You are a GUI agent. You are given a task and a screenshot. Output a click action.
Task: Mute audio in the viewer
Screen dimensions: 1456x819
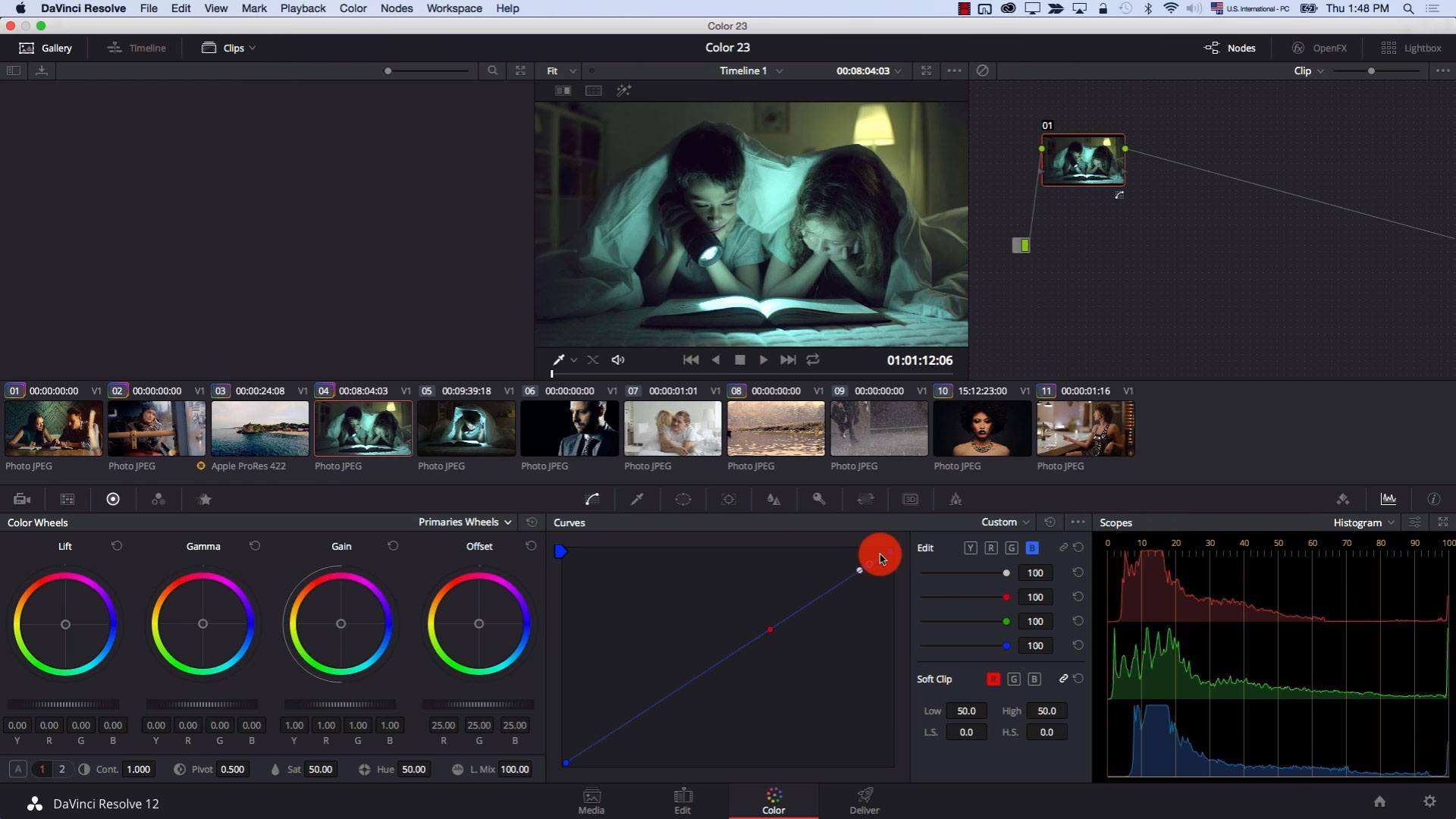617,360
